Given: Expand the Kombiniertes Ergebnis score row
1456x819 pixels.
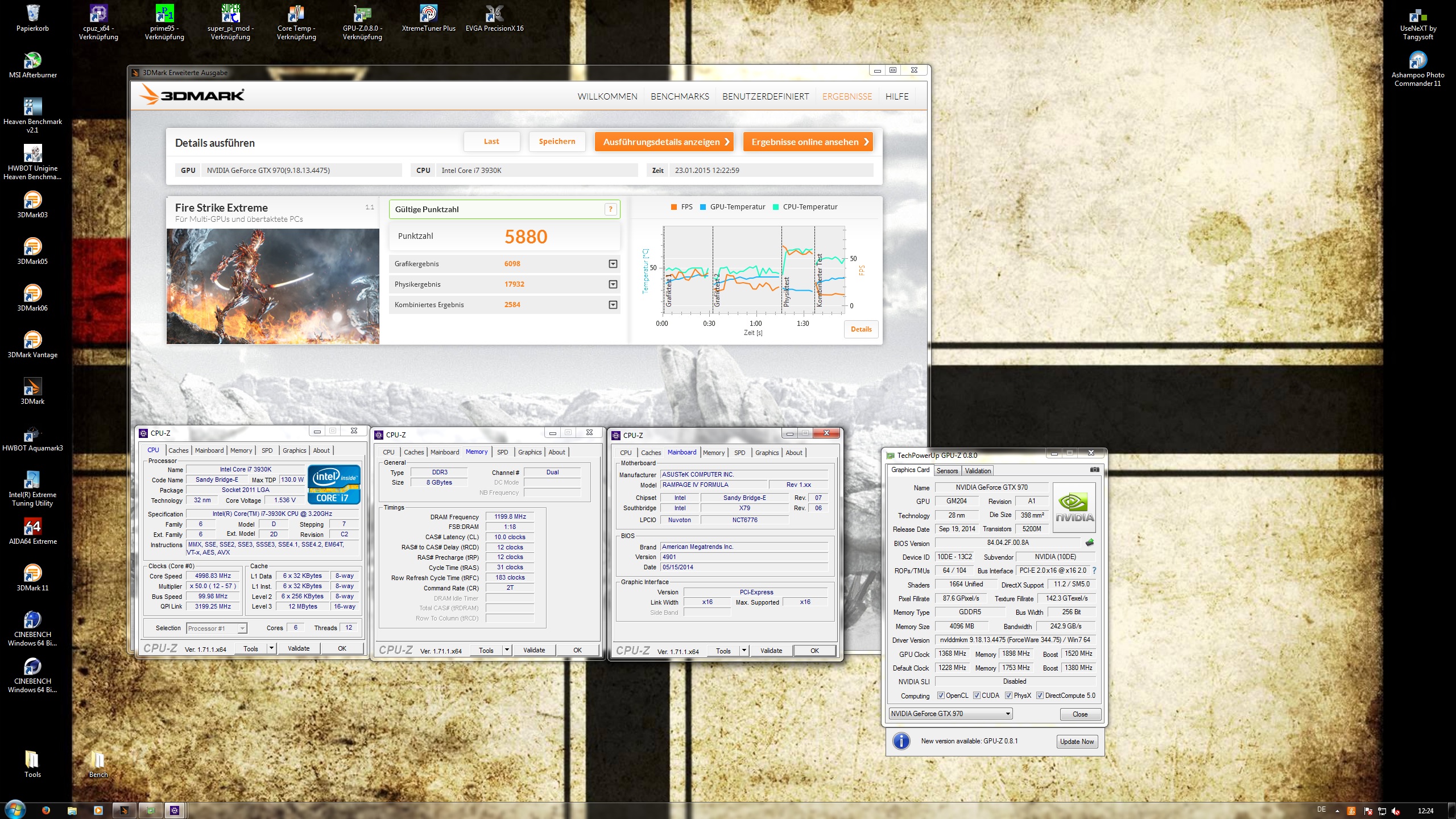Looking at the screenshot, I should pos(613,305).
